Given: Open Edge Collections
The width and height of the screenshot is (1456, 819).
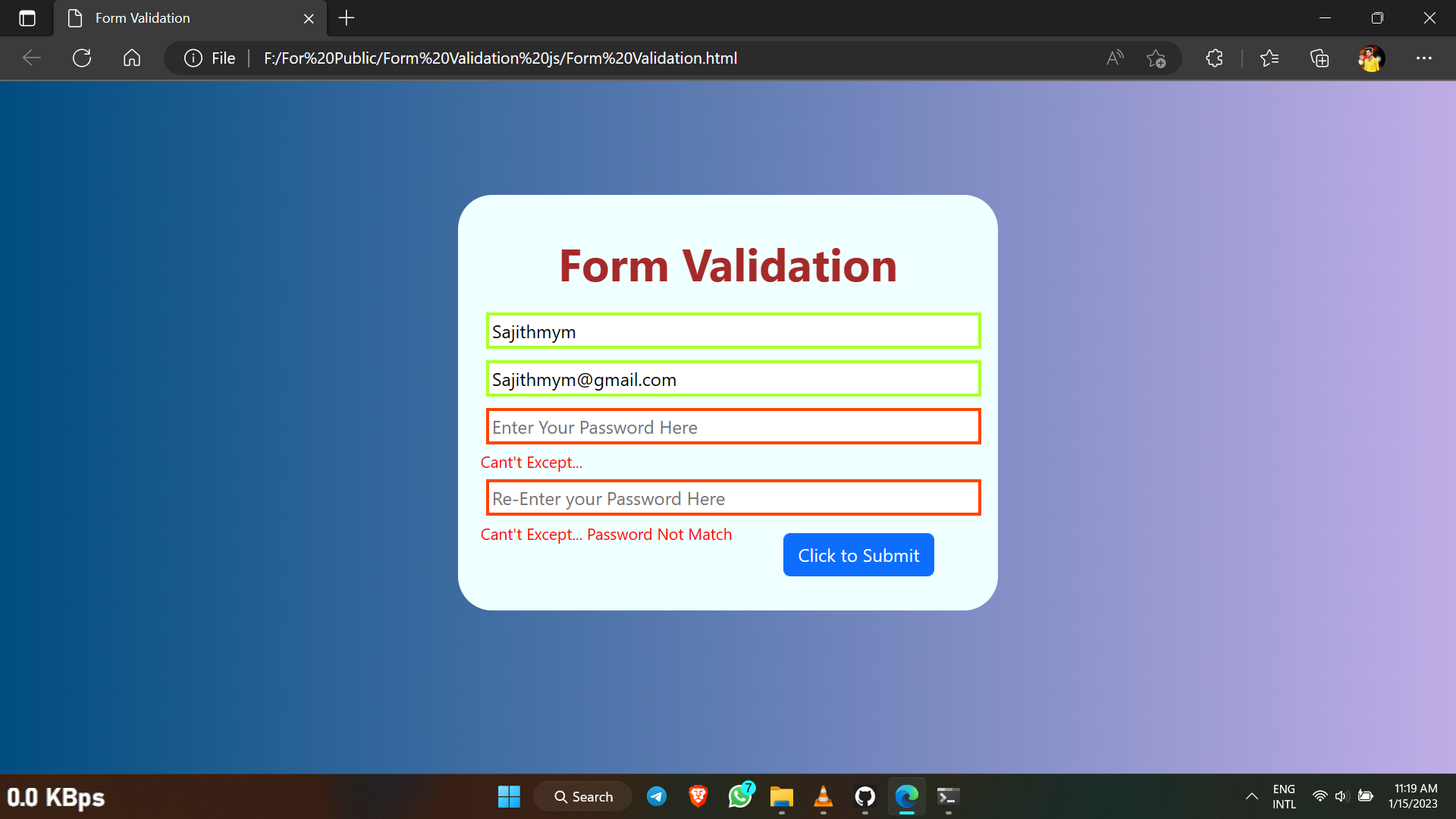Looking at the screenshot, I should click(x=1319, y=58).
